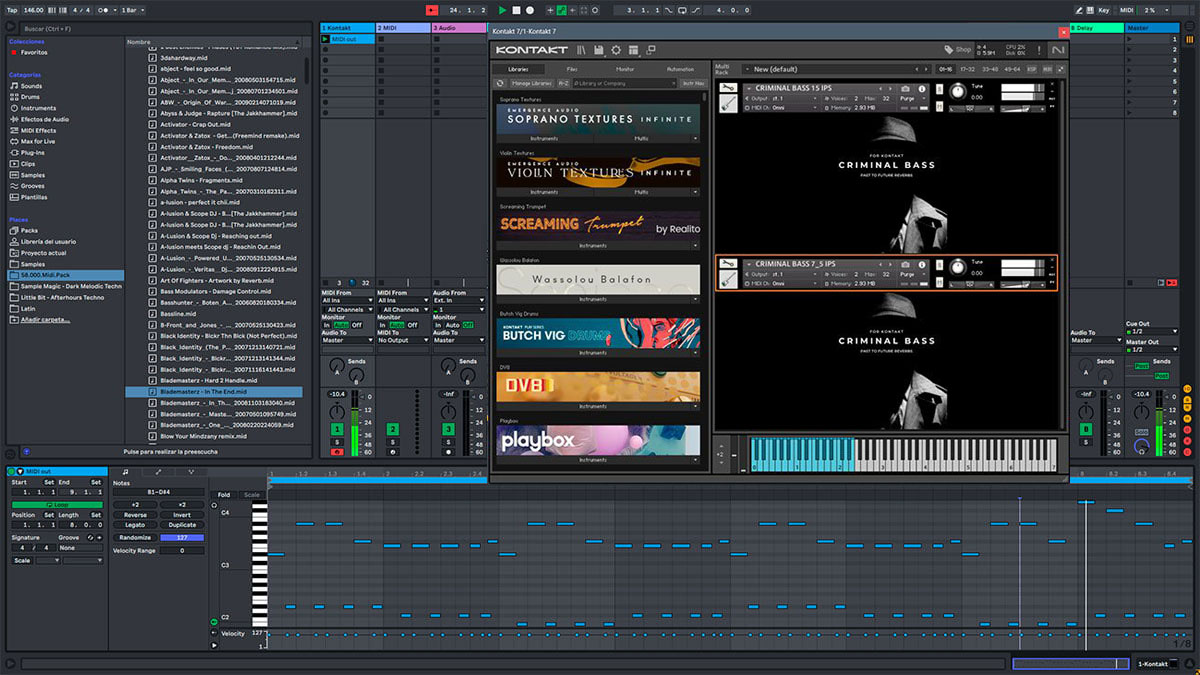Image resolution: width=1200 pixels, height=675 pixels.
Task: Arm the transport Record button
Action: click(530, 10)
